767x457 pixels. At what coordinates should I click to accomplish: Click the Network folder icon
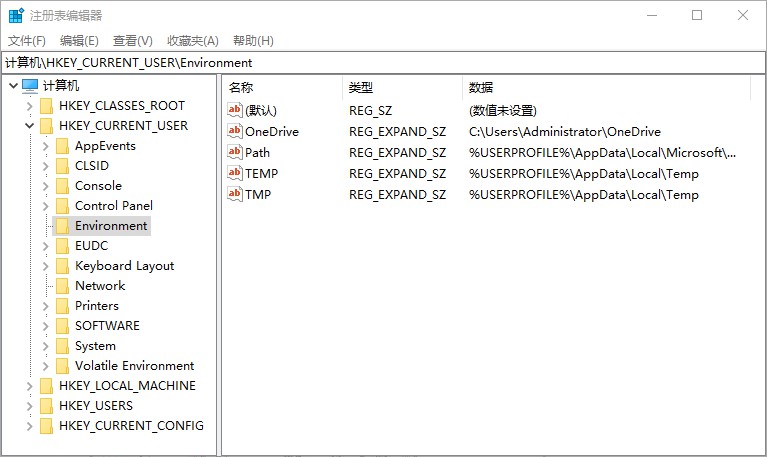(63, 286)
